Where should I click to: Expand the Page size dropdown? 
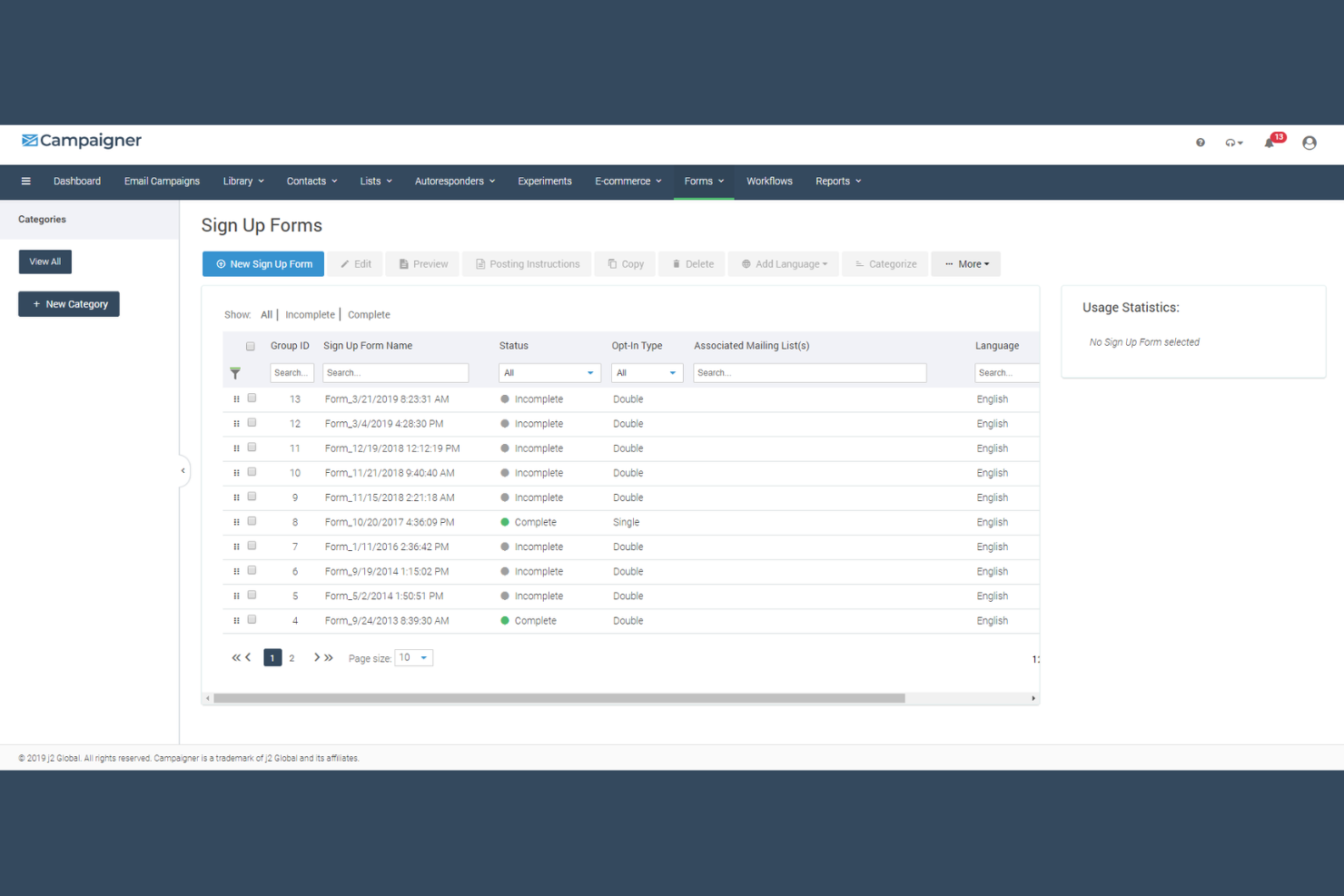414,658
